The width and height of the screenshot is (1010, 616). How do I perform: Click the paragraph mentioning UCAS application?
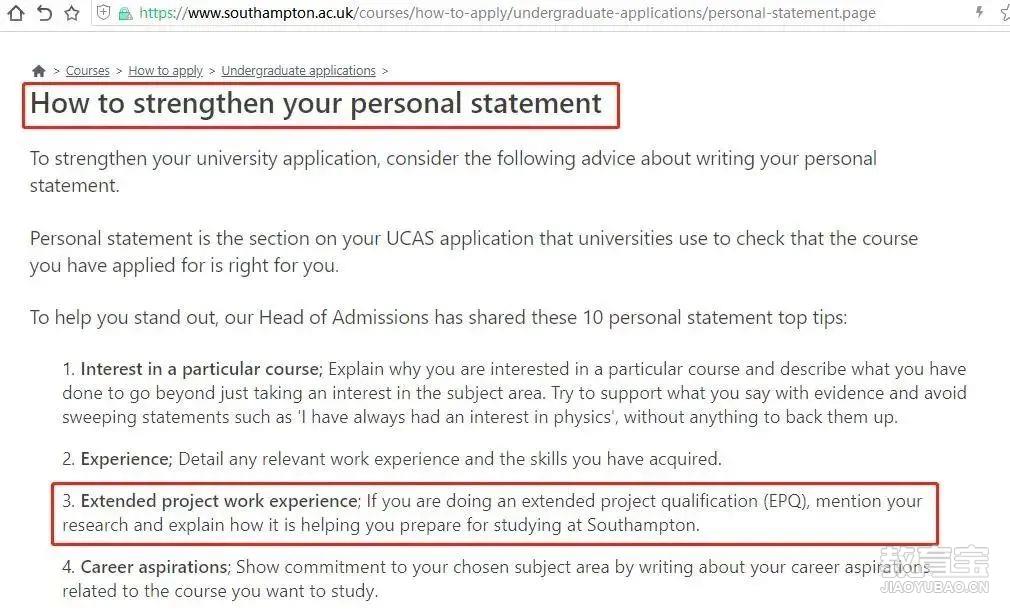click(x=473, y=252)
